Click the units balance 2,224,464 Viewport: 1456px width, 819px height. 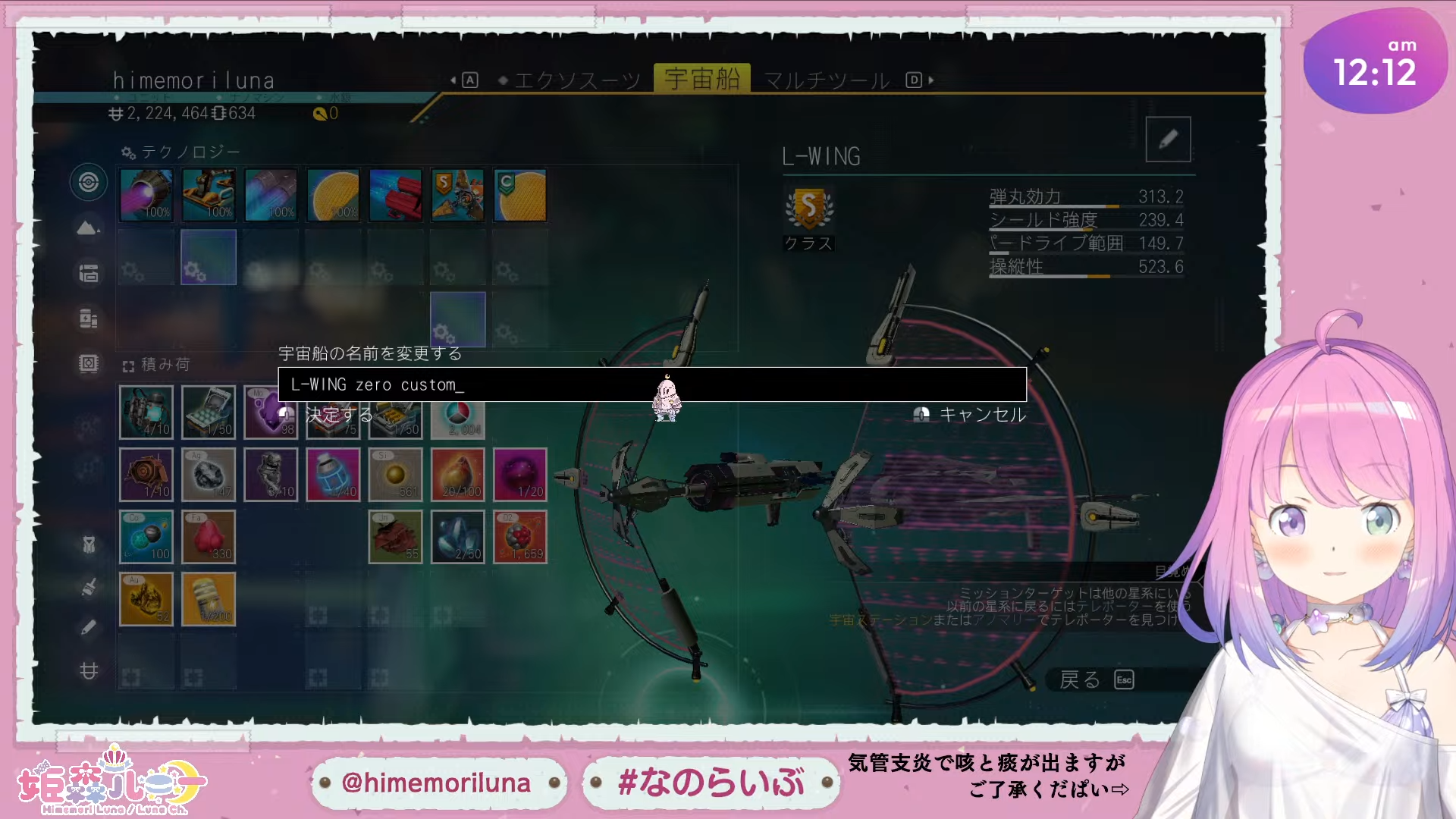click(x=158, y=113)
